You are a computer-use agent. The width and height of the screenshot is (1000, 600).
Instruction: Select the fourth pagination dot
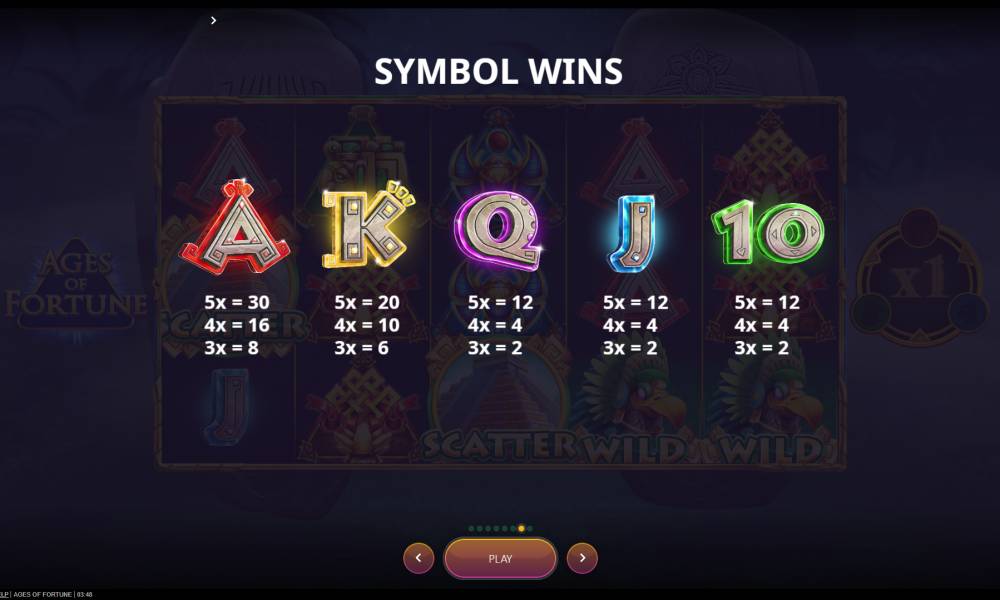(496, 529)
